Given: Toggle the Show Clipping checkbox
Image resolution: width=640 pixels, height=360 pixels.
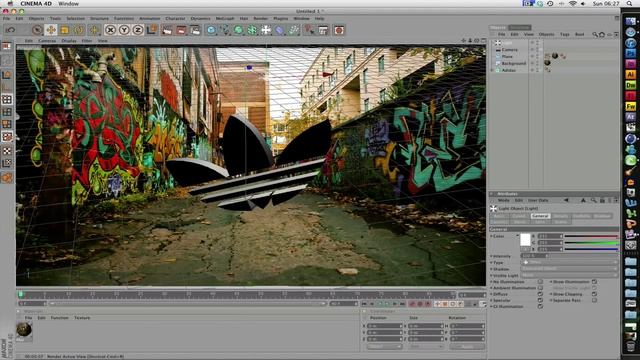Looking at the screenshot, I should click(594, 294).
